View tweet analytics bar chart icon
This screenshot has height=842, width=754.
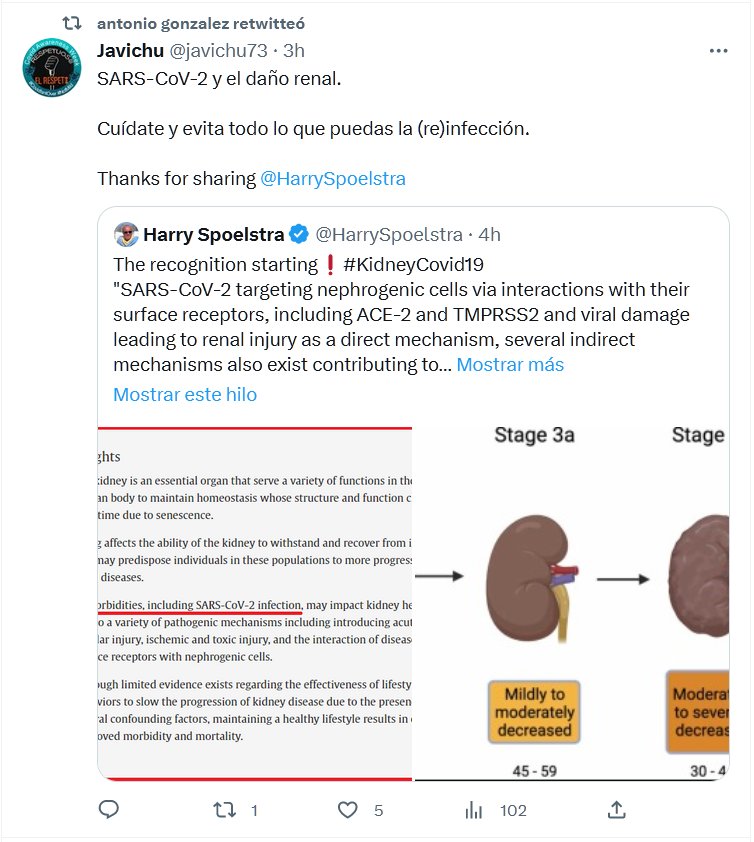coord(474,810)
